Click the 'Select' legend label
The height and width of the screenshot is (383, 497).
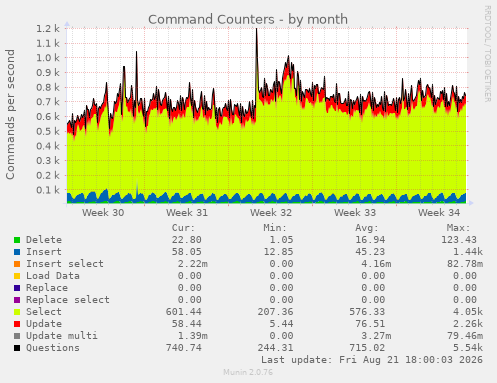[44, 312]
